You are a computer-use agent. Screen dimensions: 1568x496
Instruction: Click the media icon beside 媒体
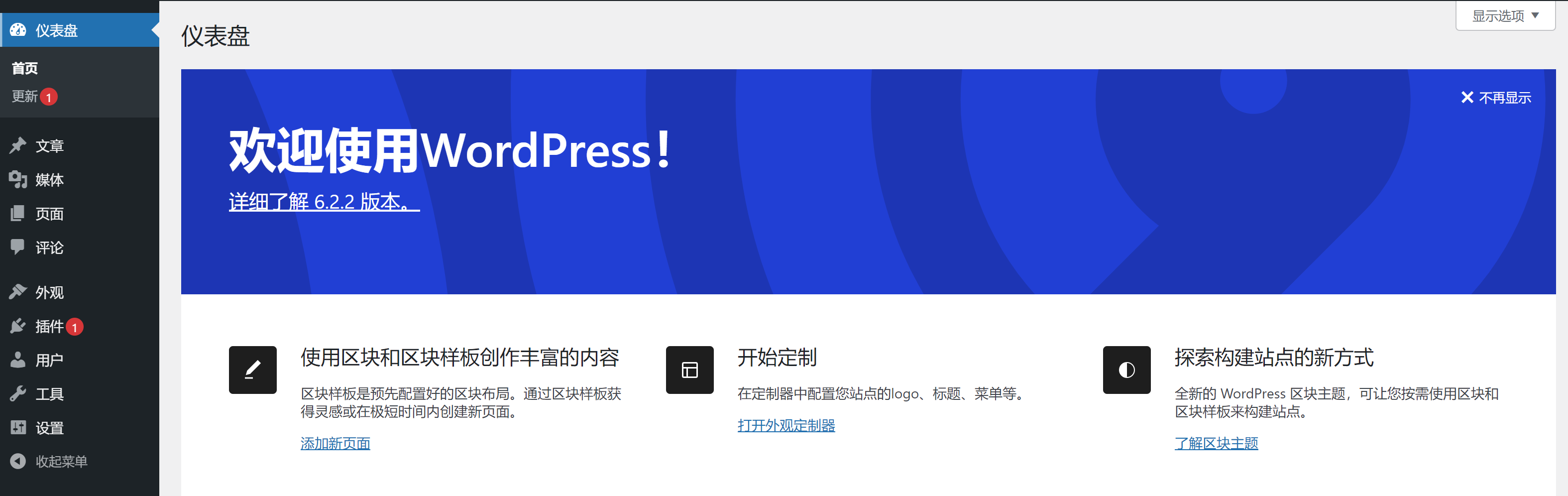point(18,180)
